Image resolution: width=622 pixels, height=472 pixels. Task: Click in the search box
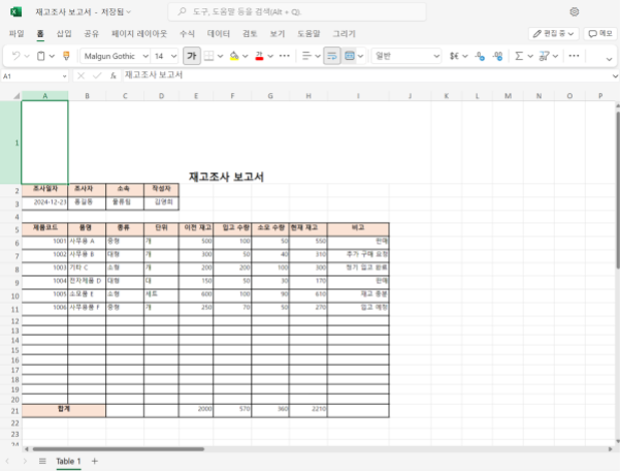297,12
